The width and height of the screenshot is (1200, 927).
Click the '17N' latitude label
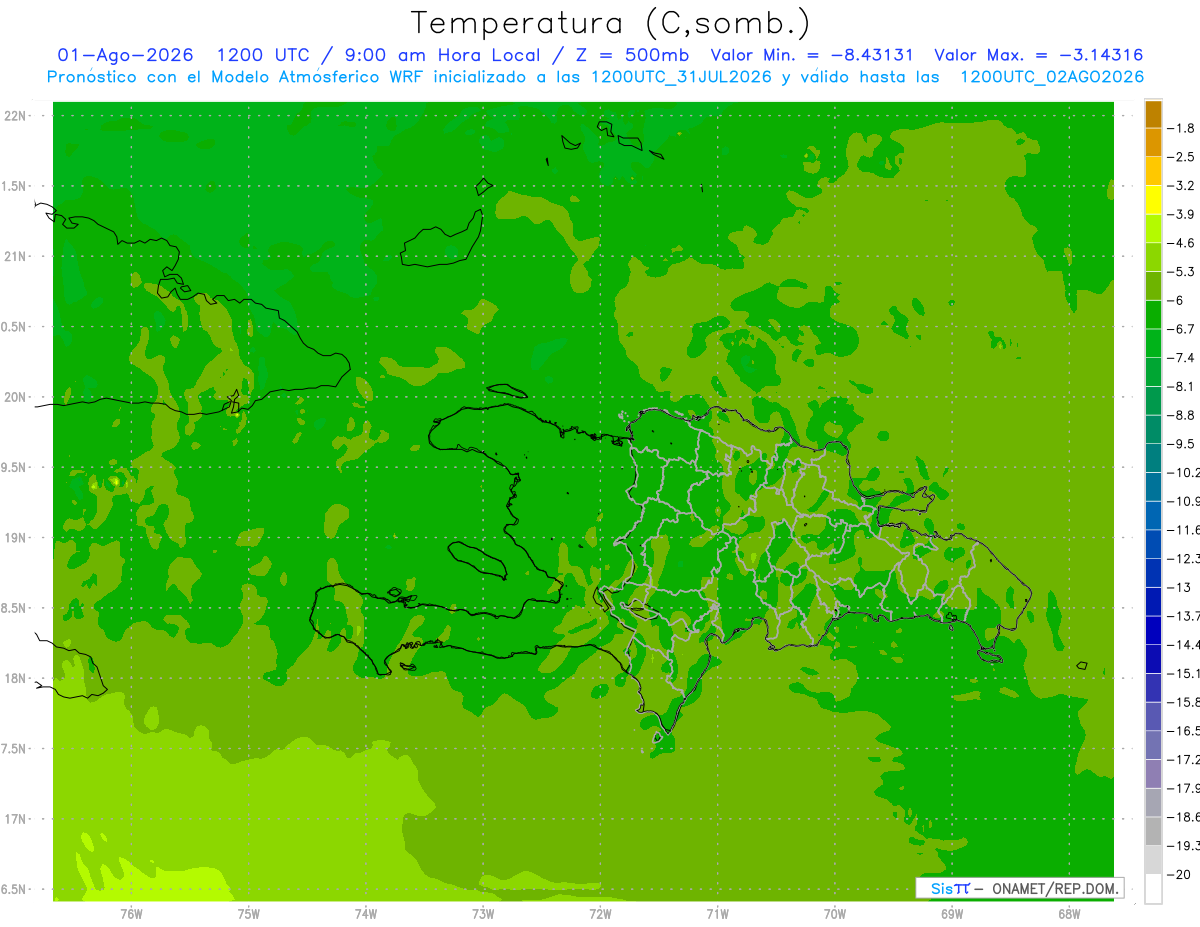(x=15, y=819)
